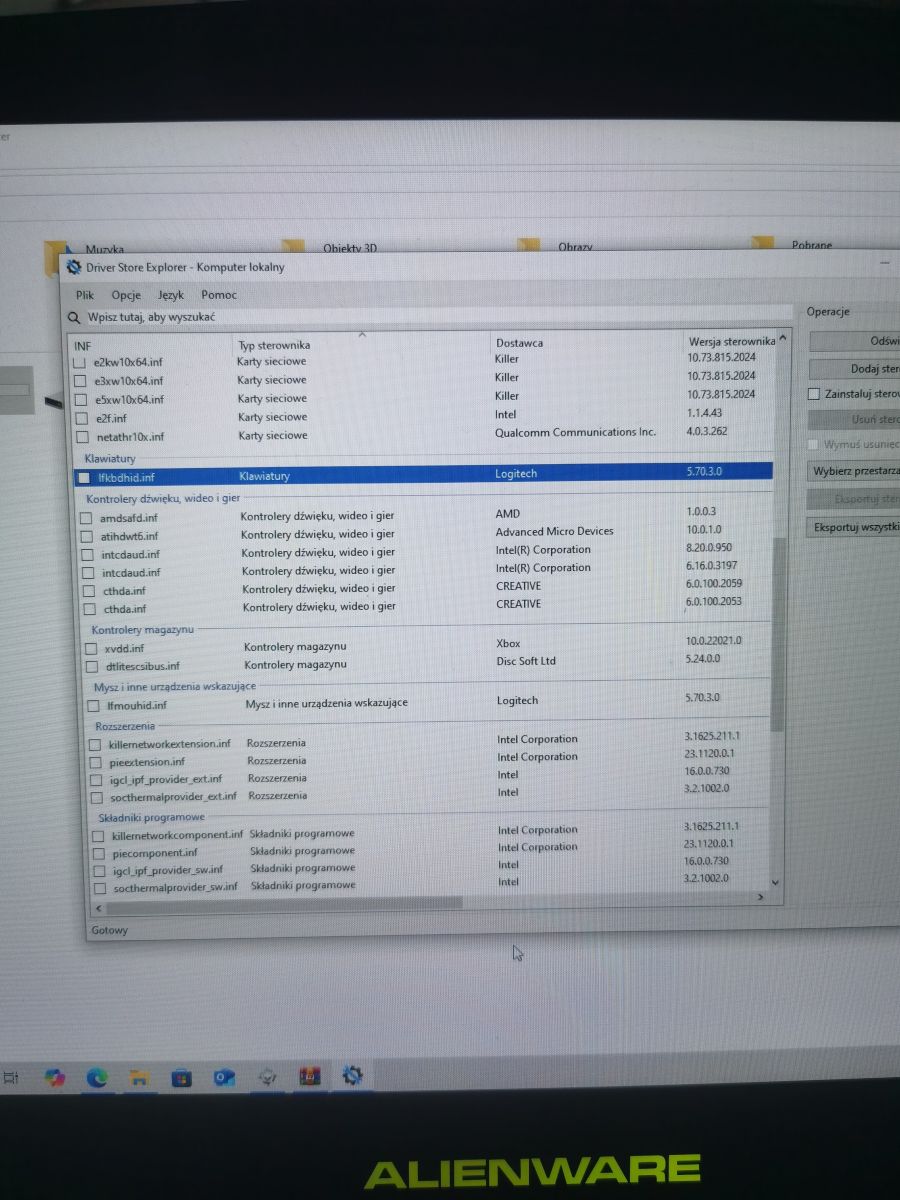Viewport: 900px width, 1200px height.
Task: Tick the checkbox for lfkbdhid.inf
Action: click(85, 477)
